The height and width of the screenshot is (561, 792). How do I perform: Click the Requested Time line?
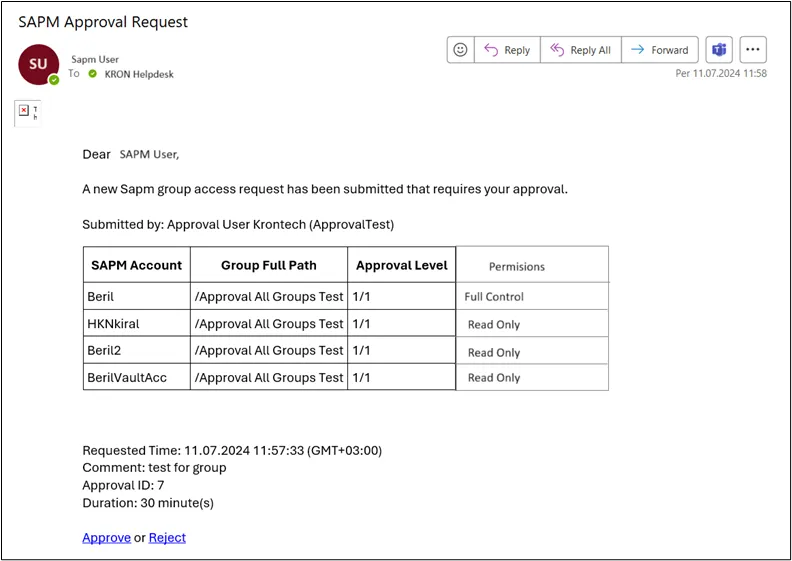tap(232, 450)
